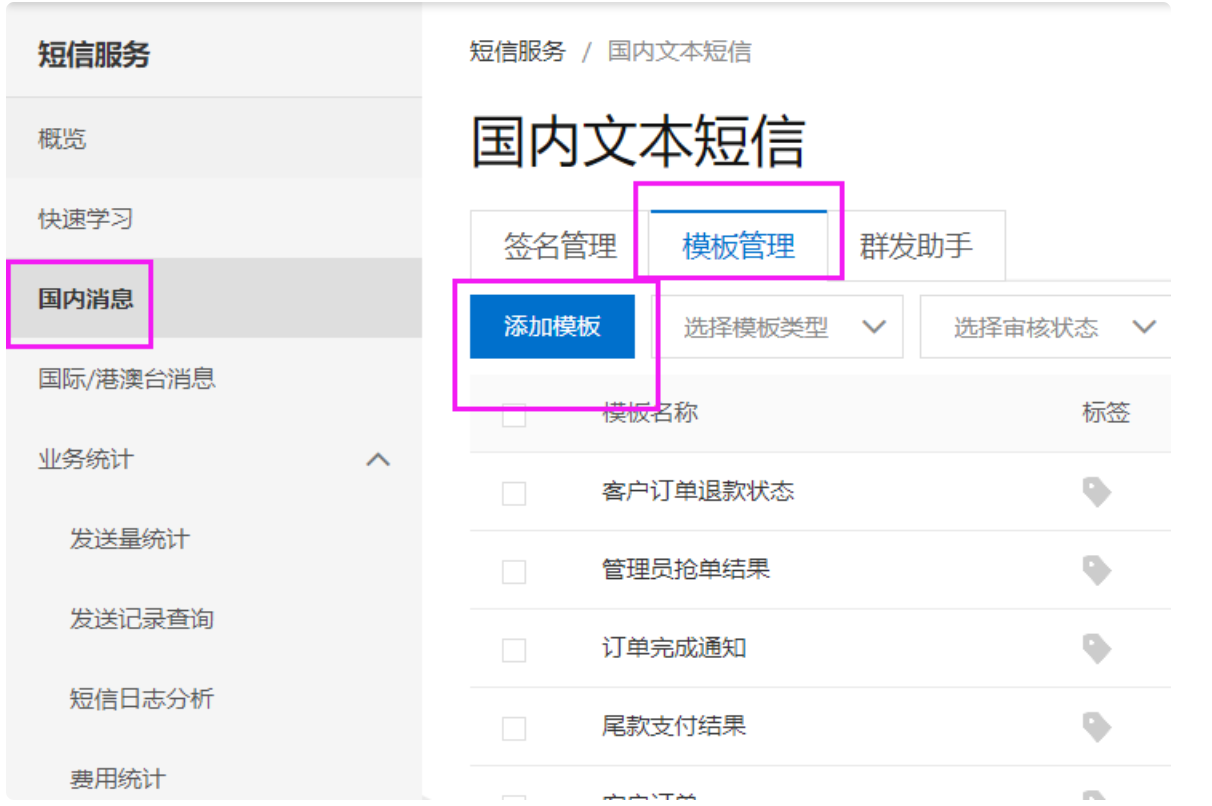Open 概览 in the sidebar
This screenshot has width=1212, height=806.
[x=214, y=139]
